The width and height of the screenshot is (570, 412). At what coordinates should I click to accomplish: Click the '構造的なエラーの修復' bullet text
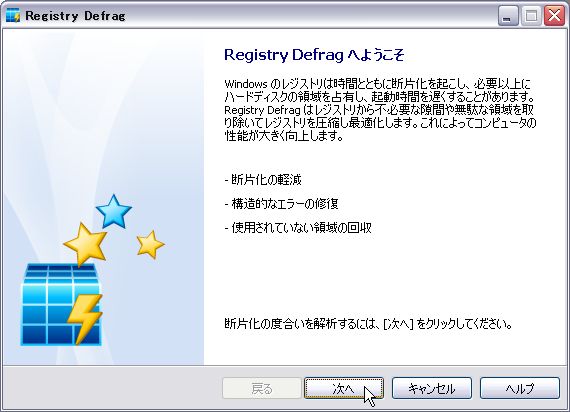[x=281, y=204]
